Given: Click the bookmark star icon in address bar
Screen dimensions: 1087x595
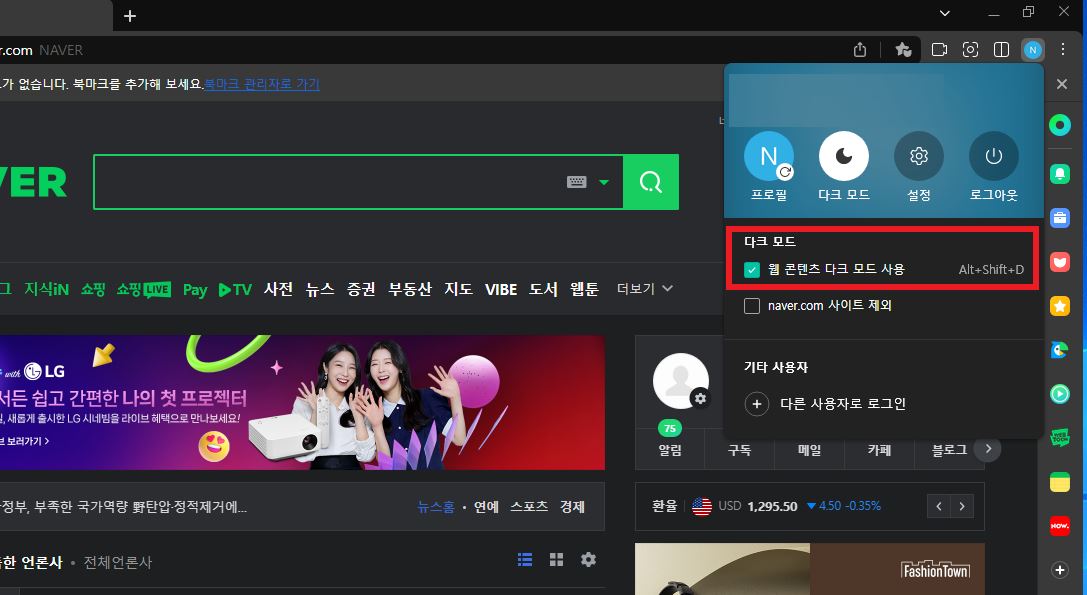Looking at the screenshot, I should (x=903, y=49).
